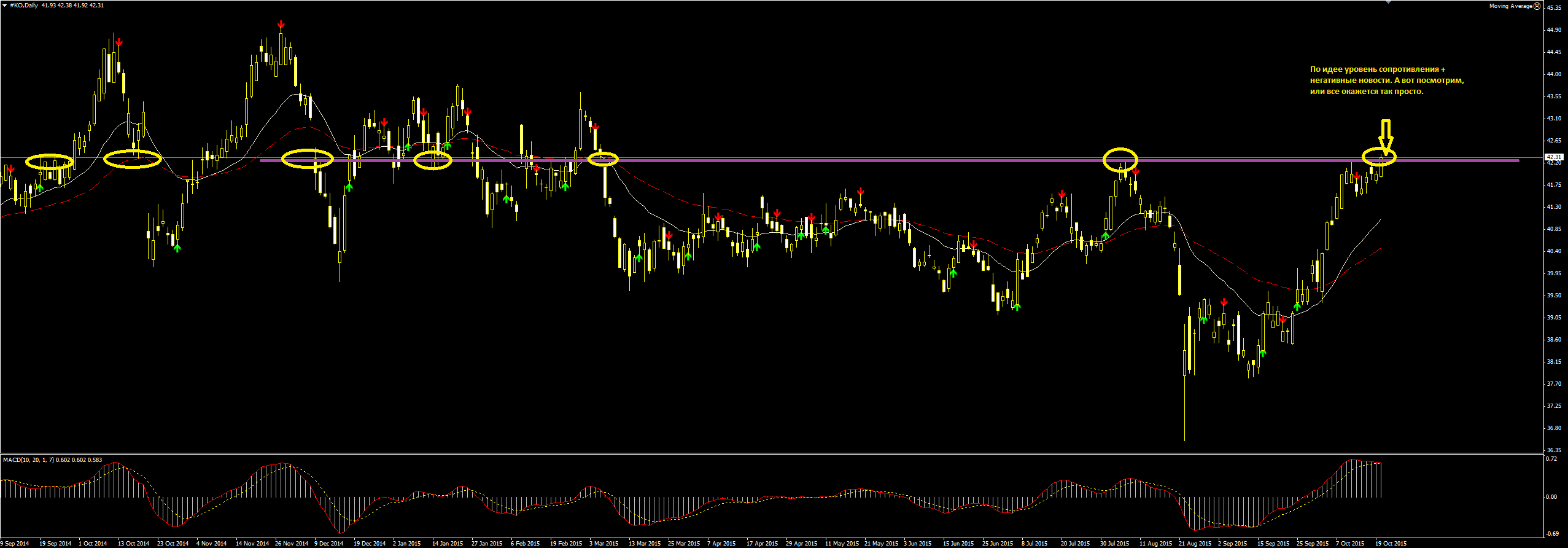Viewport: 1568px width, 548px height.
Task: Click the current price tag 42.31
Action: point(1554,157)
